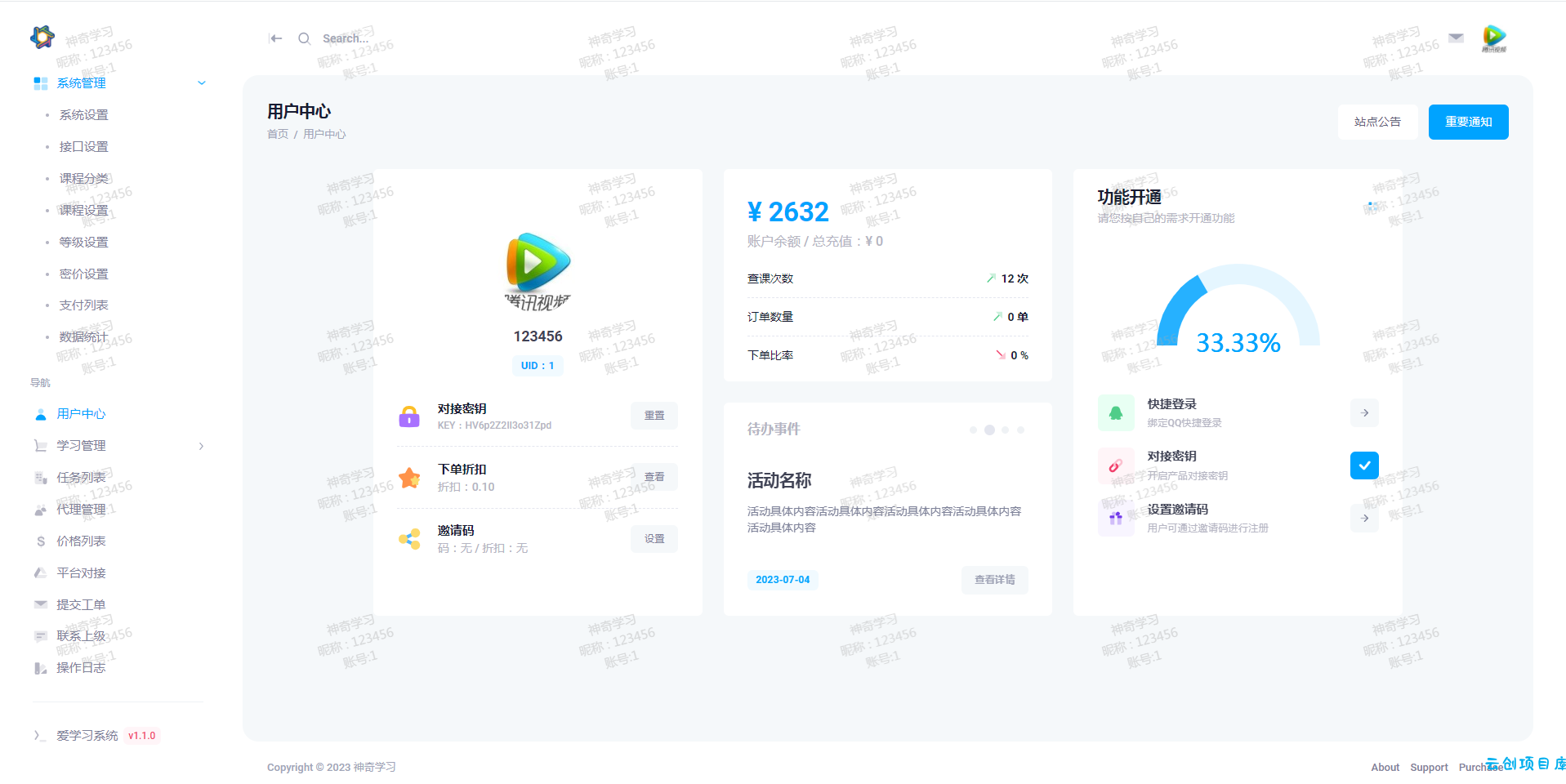Open 等级设置 in the sidebar

(x=83, y=243)
